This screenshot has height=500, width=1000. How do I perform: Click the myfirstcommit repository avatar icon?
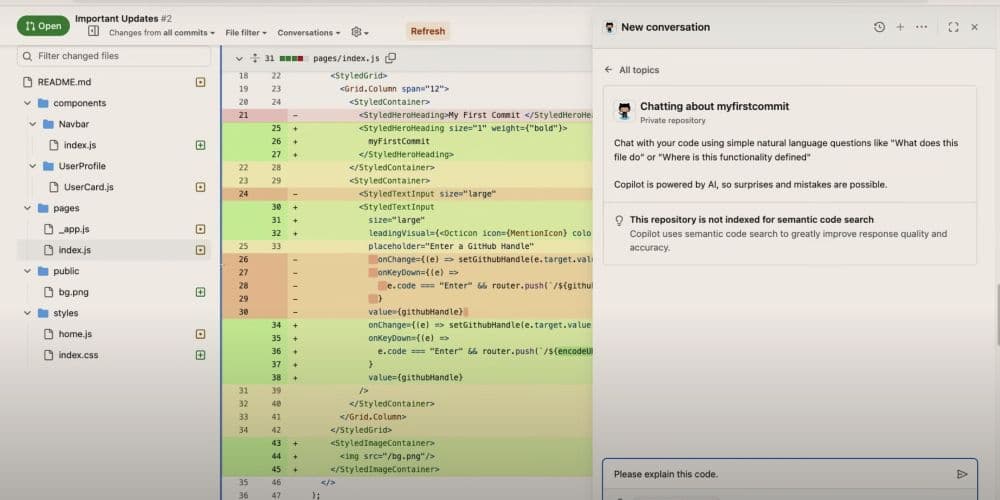(624, 110)
